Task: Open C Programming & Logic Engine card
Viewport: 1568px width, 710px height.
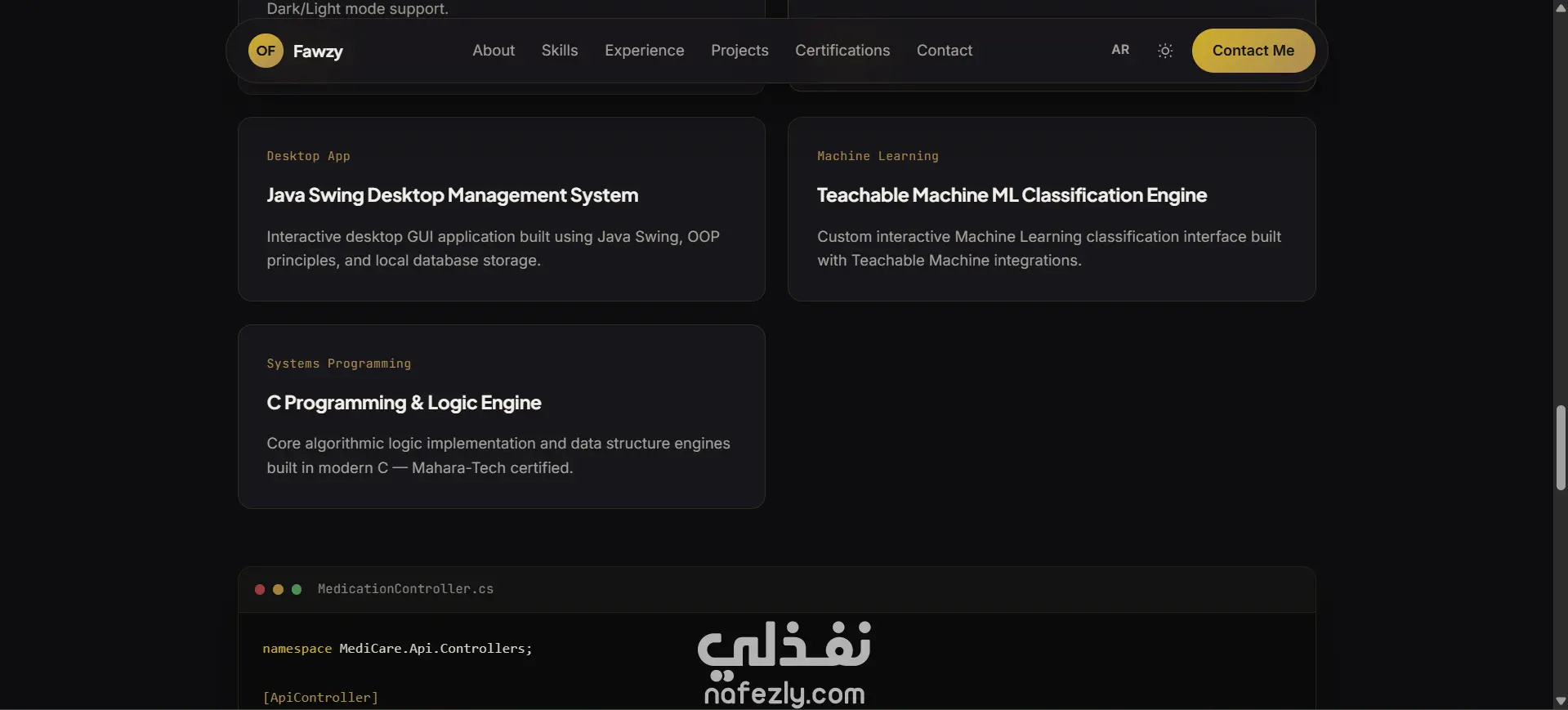Action: 502,417
